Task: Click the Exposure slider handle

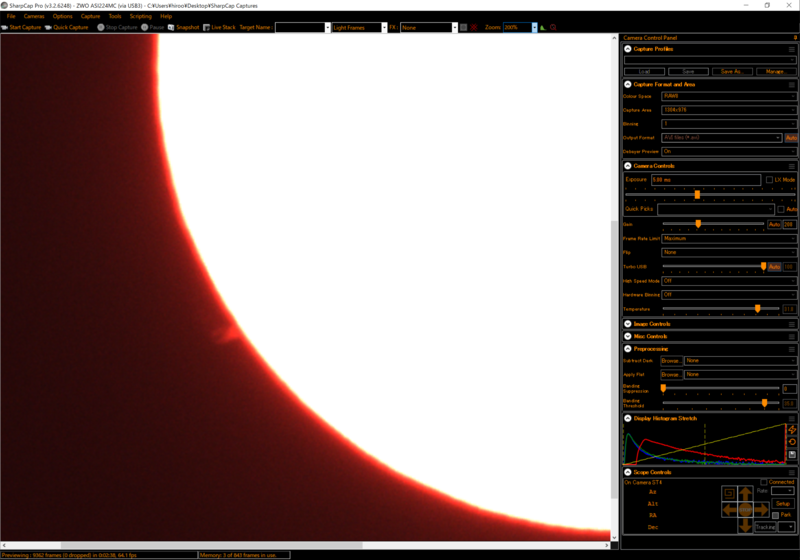Action: tap(697, 195)
